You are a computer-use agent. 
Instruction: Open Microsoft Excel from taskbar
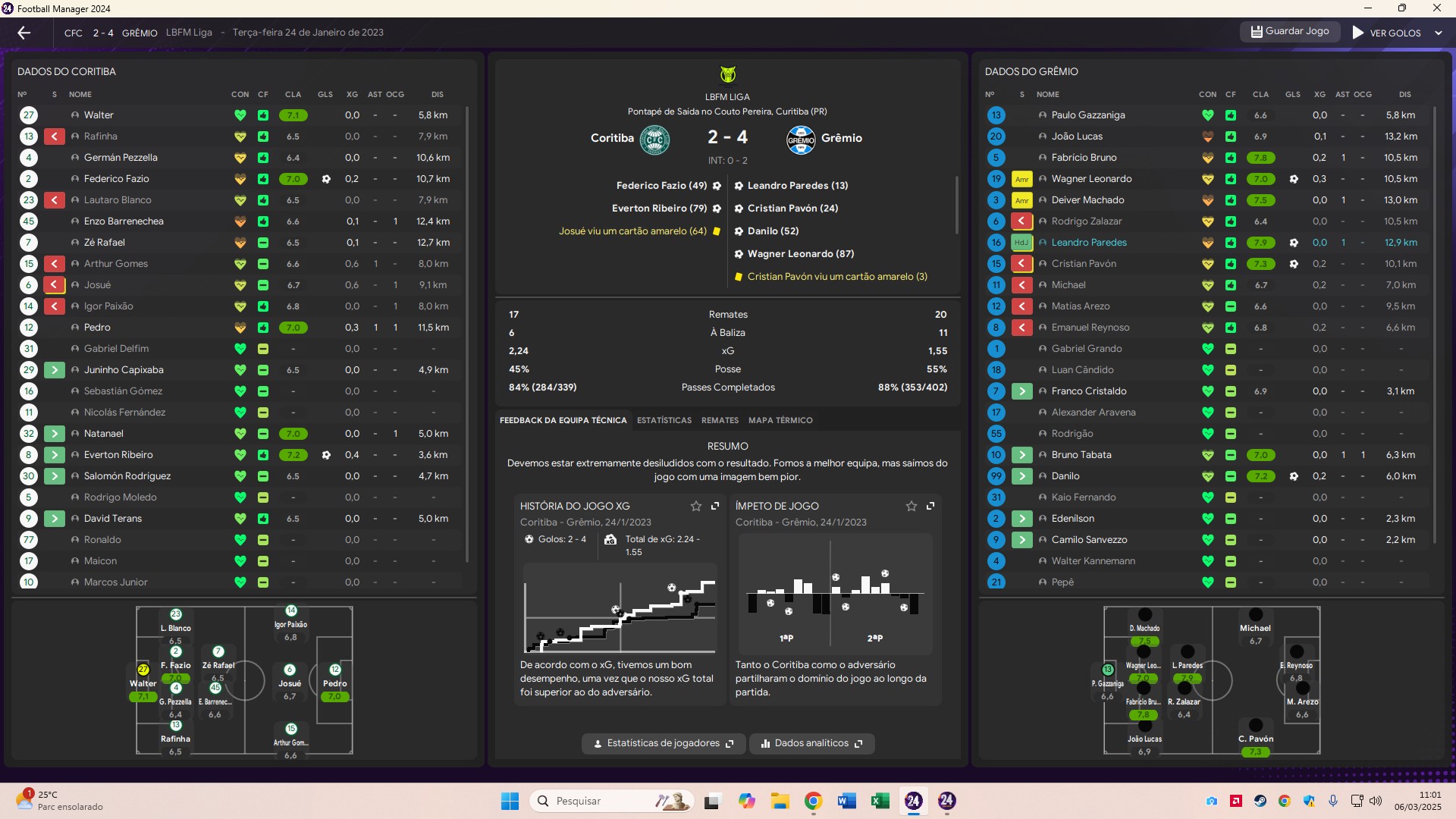pos(880,801)
